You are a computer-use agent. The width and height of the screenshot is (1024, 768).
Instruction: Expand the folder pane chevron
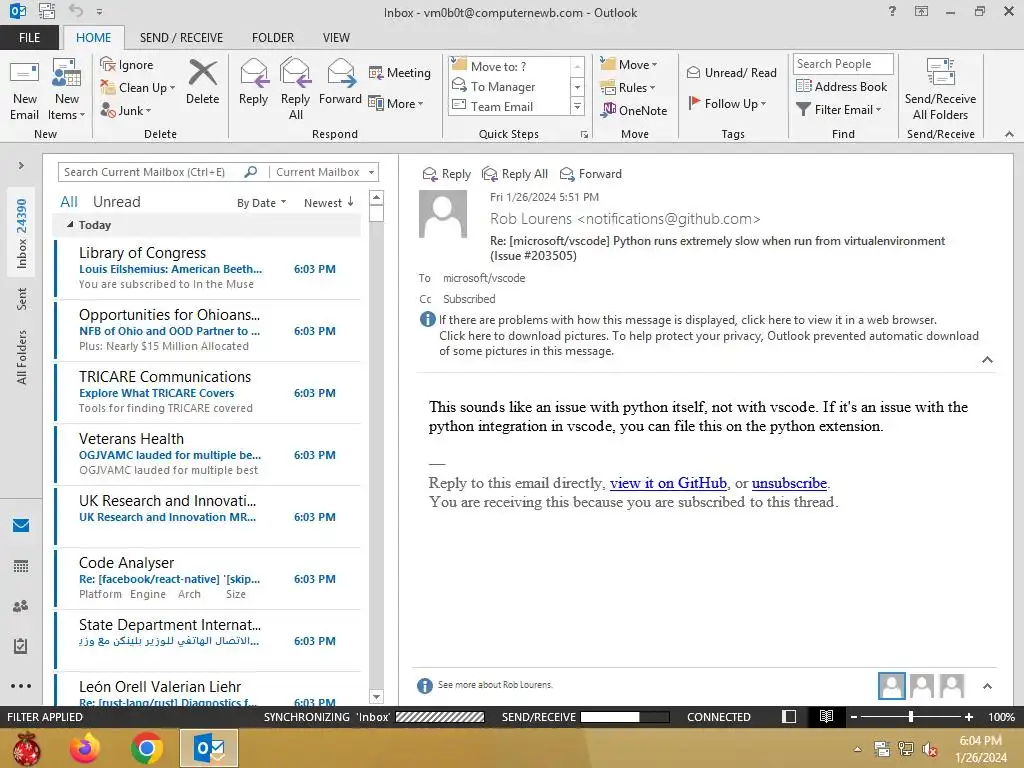coord(21,165)
